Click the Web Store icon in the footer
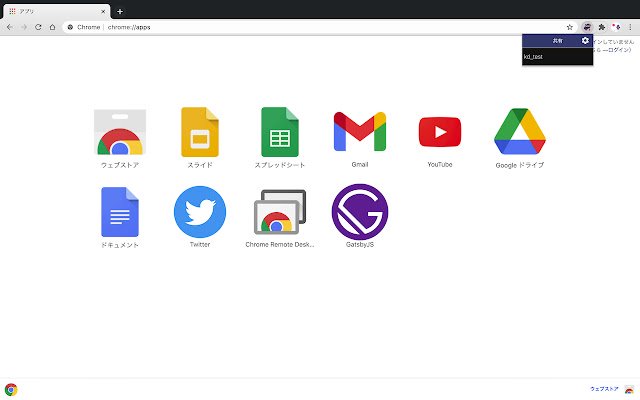This screenshot has width=640, height=400. [x=629, y=389]
